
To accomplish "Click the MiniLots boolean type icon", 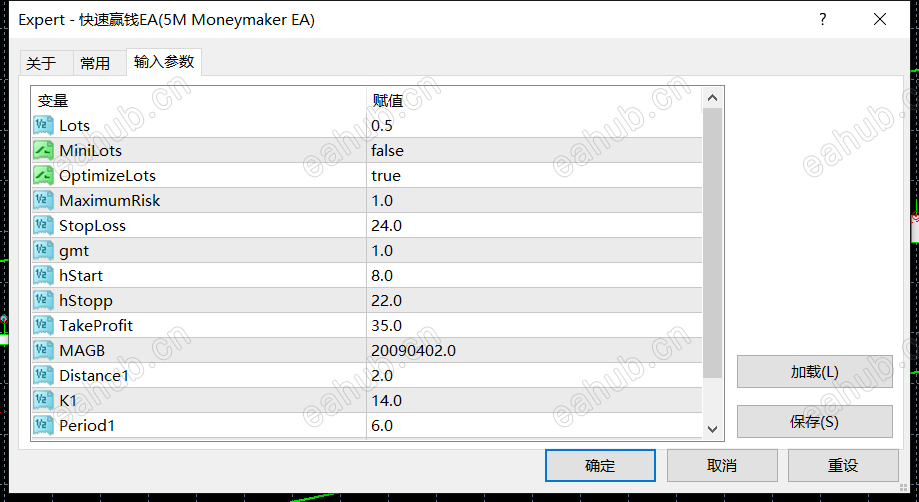I will 43,151.
